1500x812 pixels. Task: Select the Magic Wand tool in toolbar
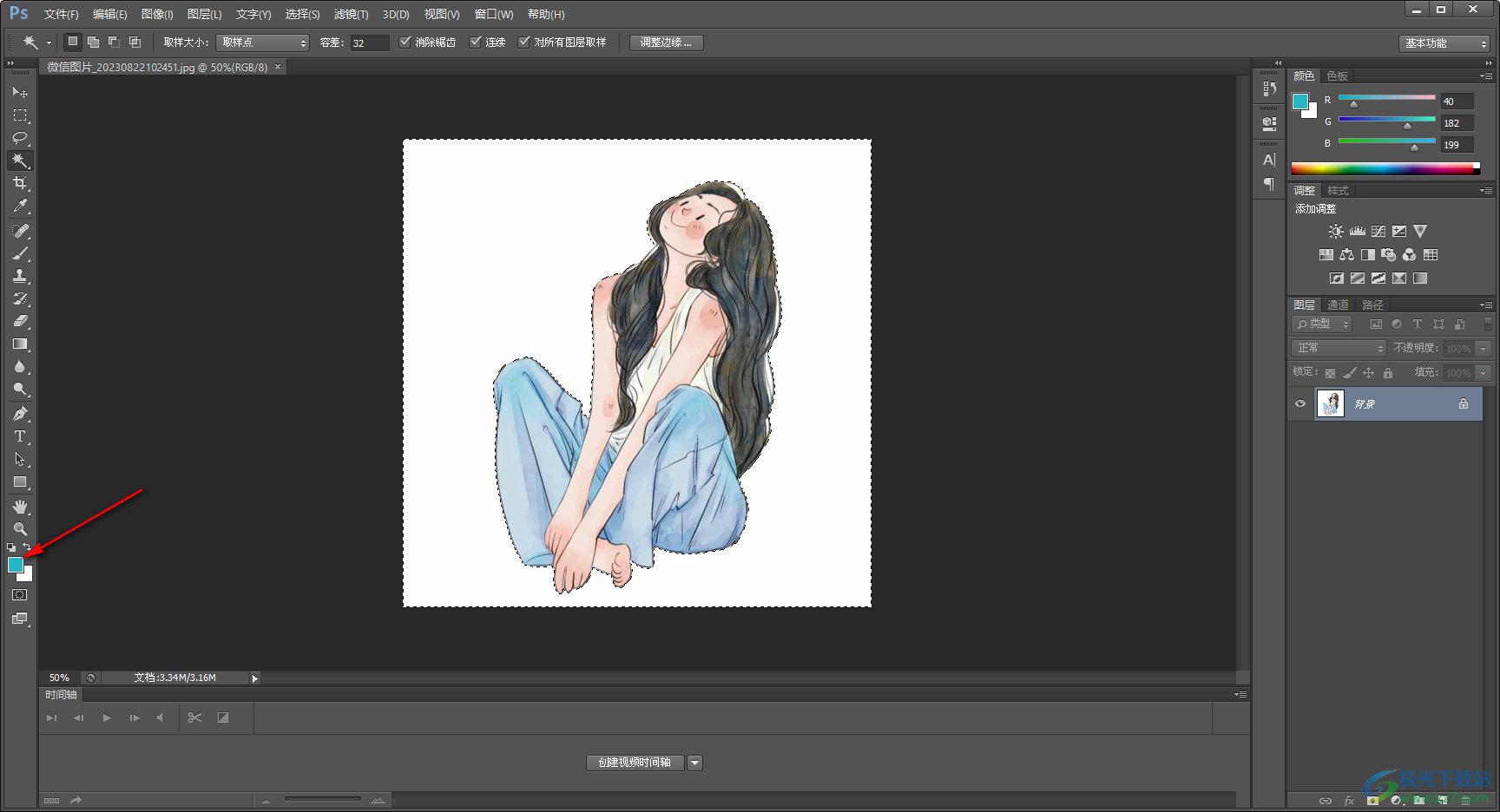tap(20, 160)
